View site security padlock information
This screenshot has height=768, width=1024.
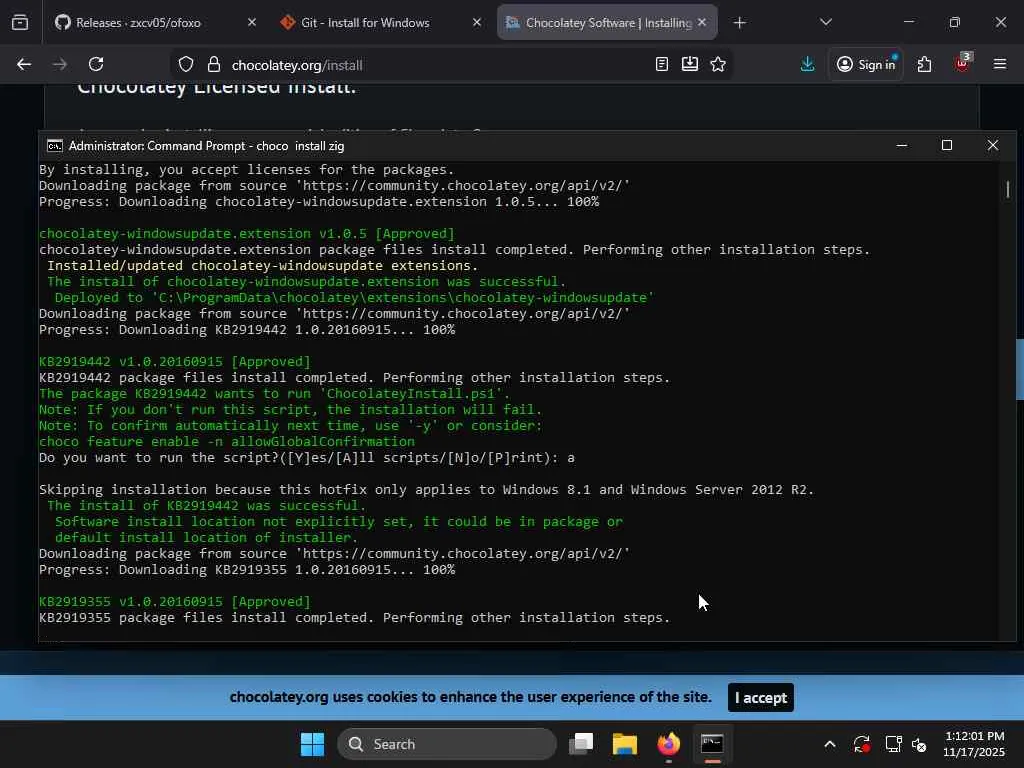(214, 65)
